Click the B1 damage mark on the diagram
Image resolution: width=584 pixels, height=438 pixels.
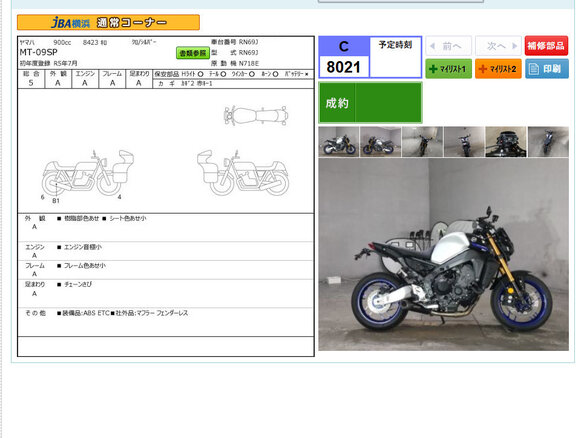click(x=56, y=201)
